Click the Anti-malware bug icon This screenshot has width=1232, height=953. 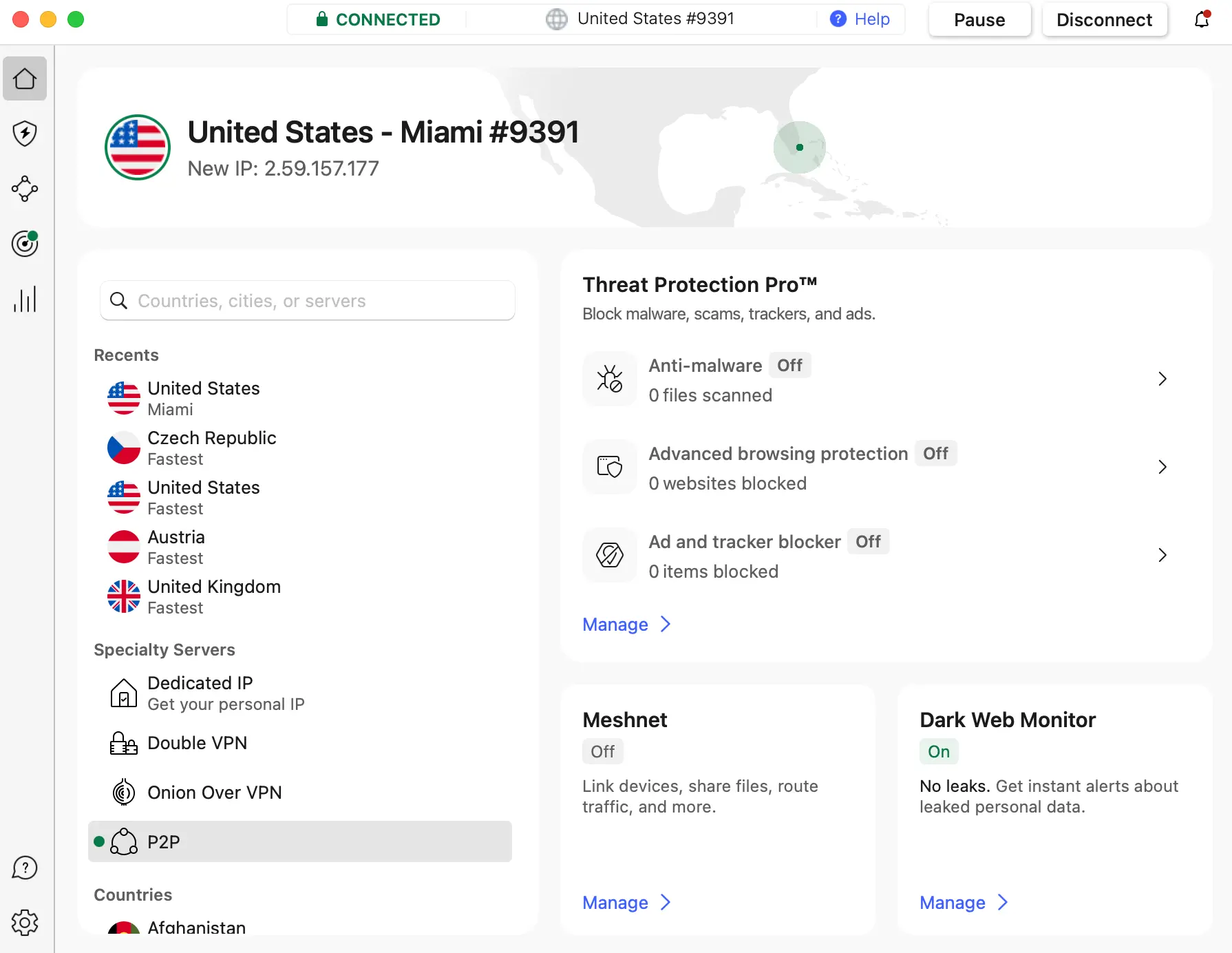(610, 379)
